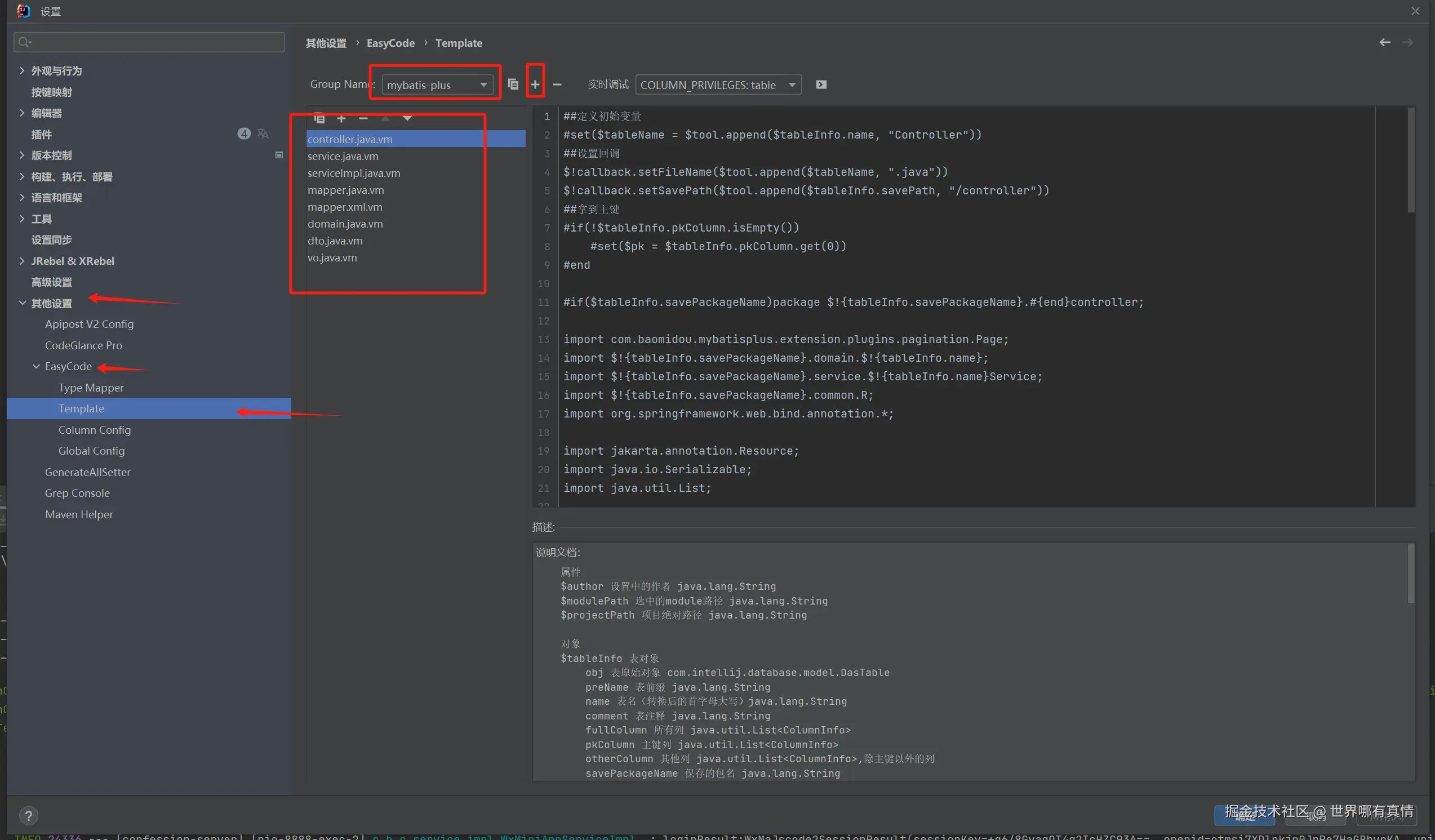Image resolution: width=1435 pixels, height=840 pixels.
Task: Open the COLUMN_PRIVILEGES table dropdown
Action: click(x=718, y=85)
